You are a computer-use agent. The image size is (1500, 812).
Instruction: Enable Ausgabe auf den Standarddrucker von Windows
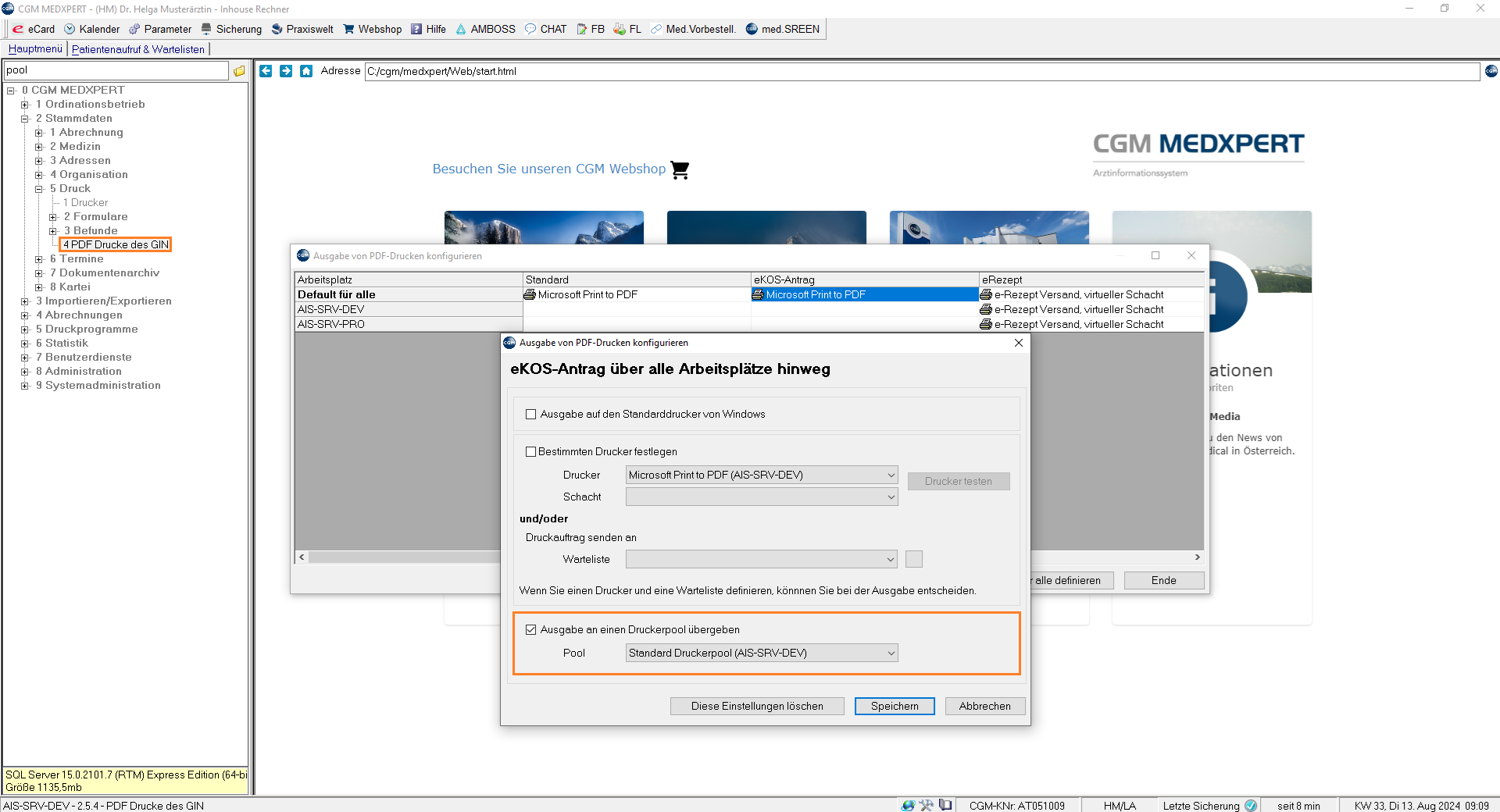click(530, 415)
